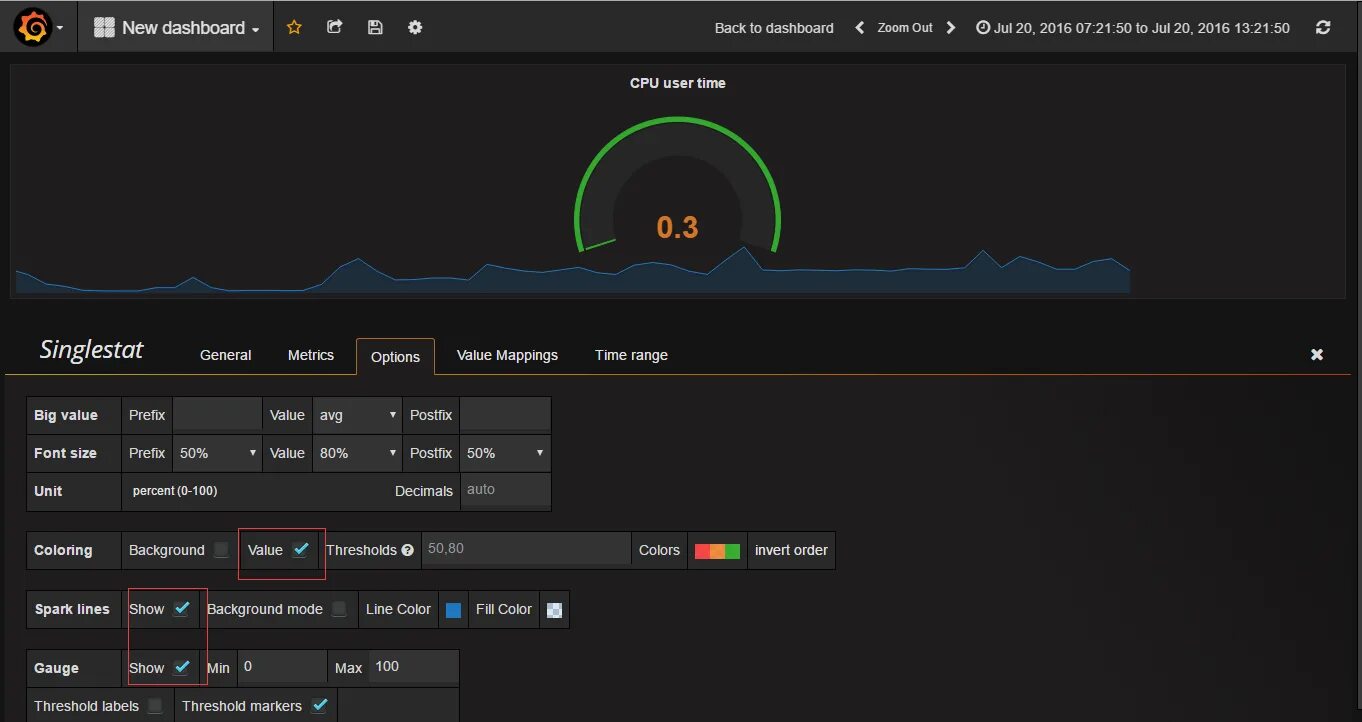The height and width of the screenshot is (722, 1362).
Task: Switch to the General tab
Action: (x=226, y=355)
